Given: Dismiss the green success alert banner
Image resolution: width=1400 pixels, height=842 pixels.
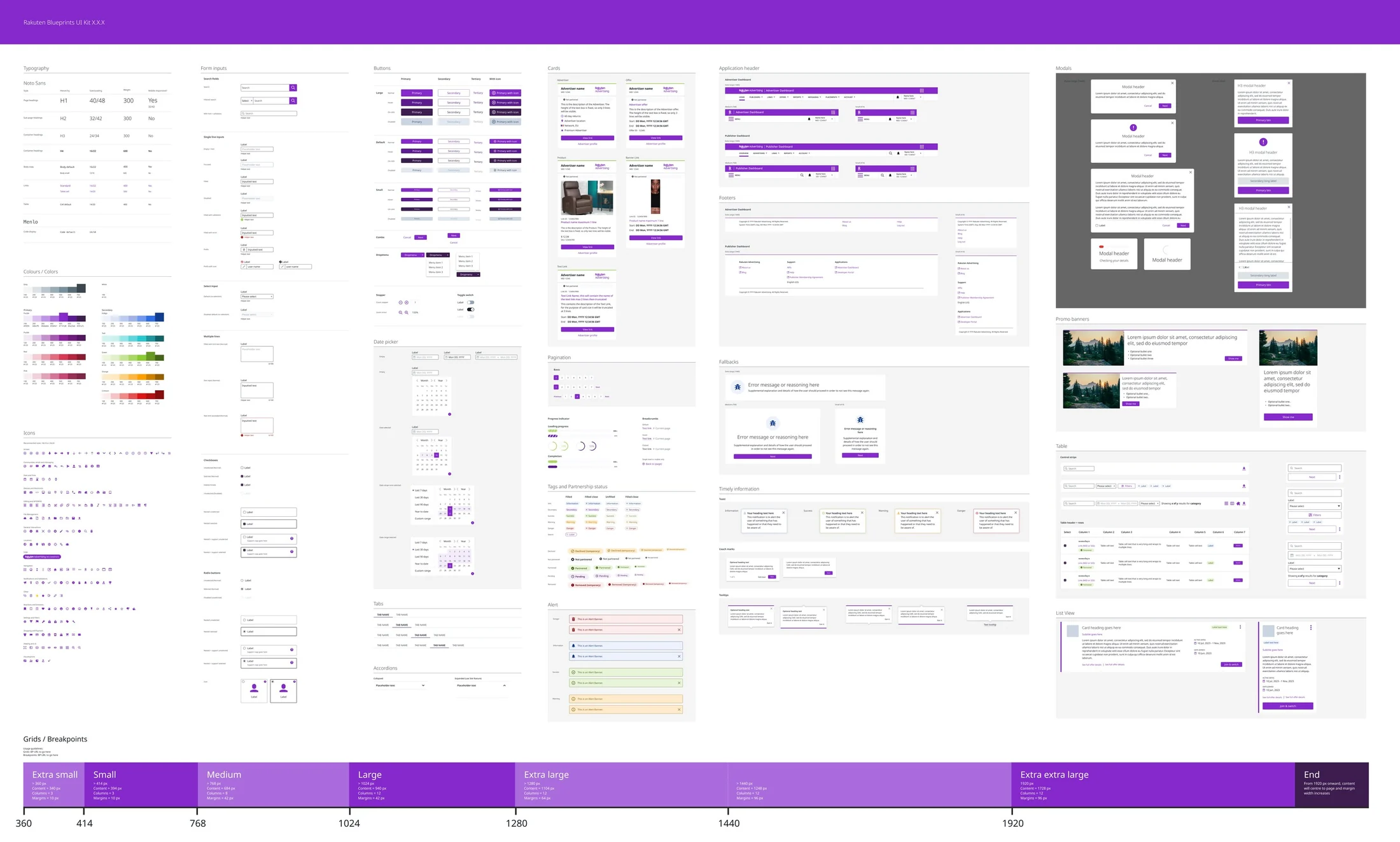Looking at the screenshot, I should point(679,683).
